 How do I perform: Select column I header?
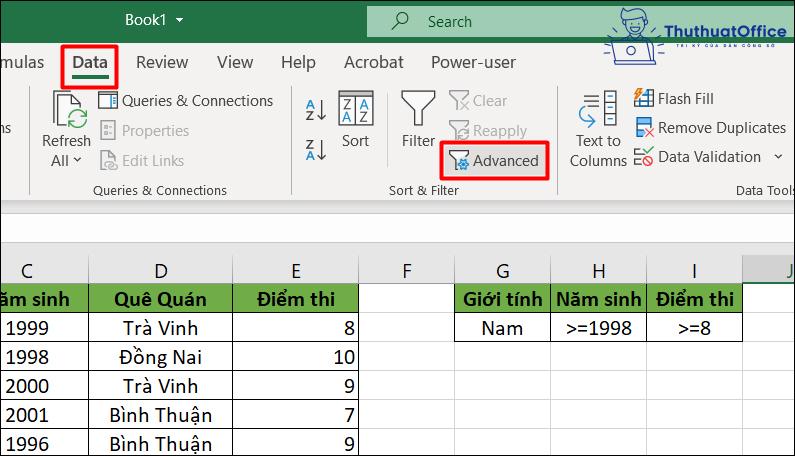(694, 270)
